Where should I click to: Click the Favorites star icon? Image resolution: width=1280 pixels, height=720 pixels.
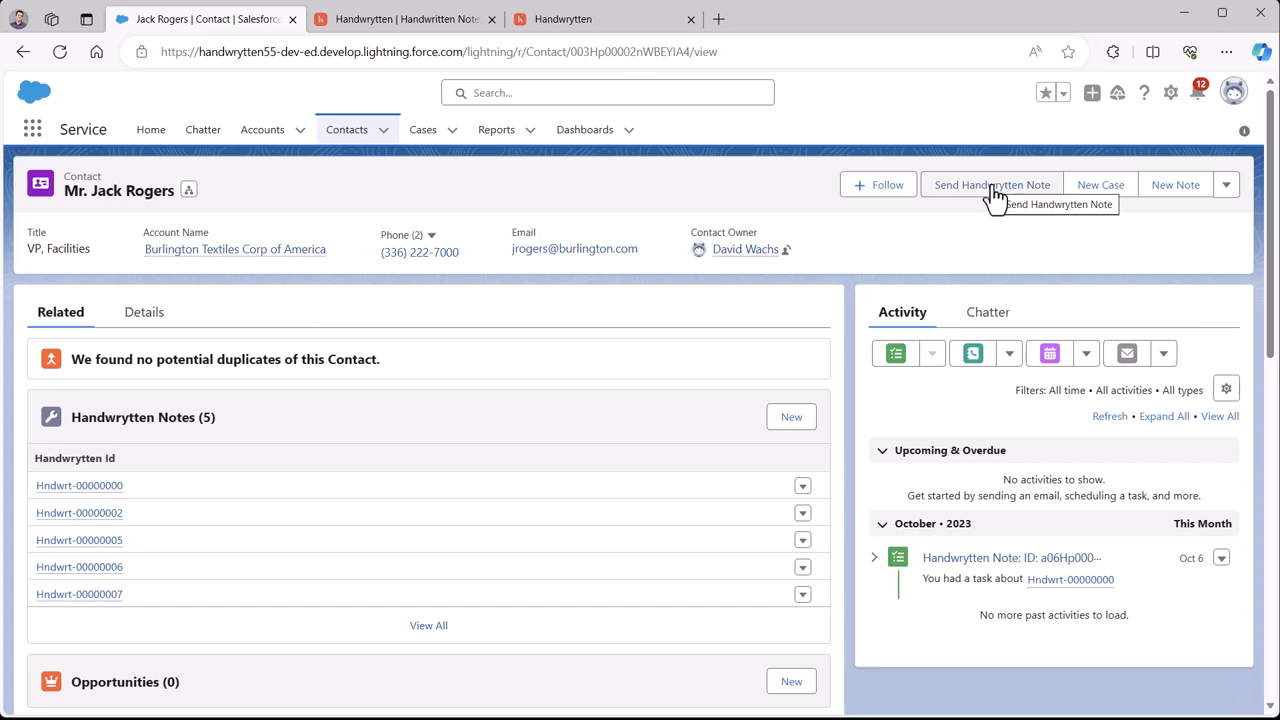pos(1045,93)
